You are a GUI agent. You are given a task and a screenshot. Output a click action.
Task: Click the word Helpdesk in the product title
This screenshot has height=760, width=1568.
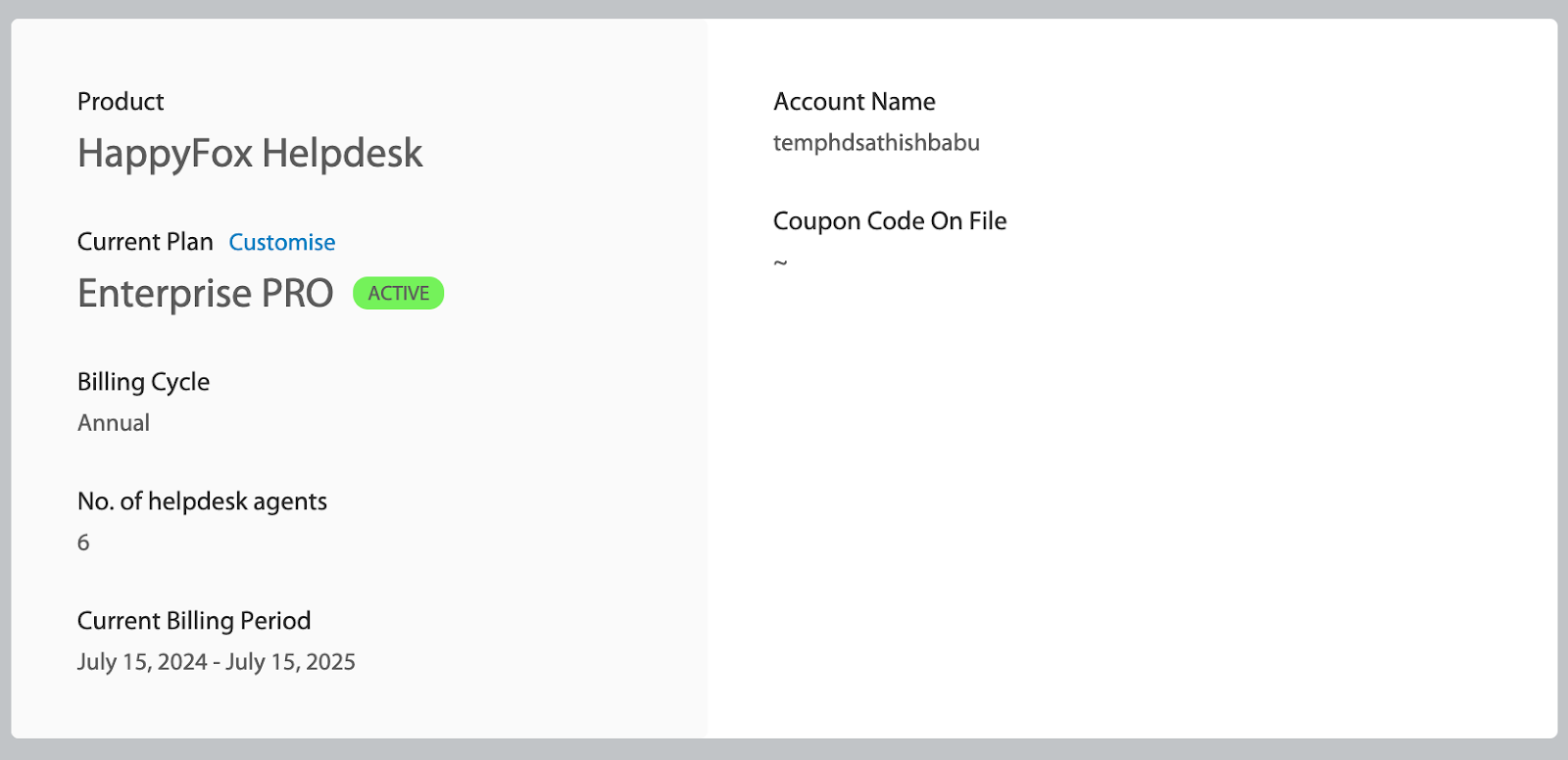pyautogui.click(x=342, y=154)
